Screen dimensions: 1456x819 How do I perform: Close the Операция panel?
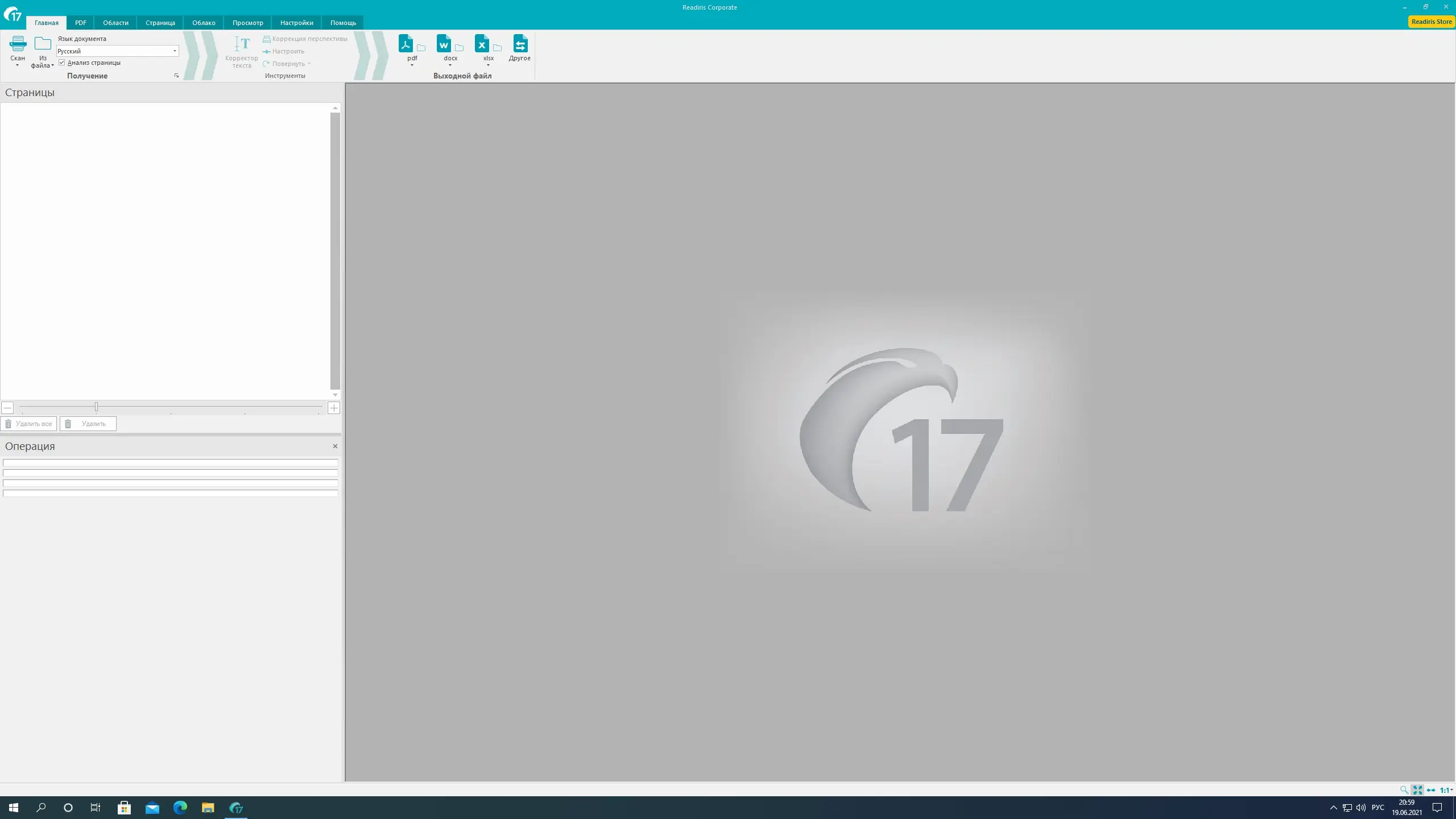coord(335,446)
